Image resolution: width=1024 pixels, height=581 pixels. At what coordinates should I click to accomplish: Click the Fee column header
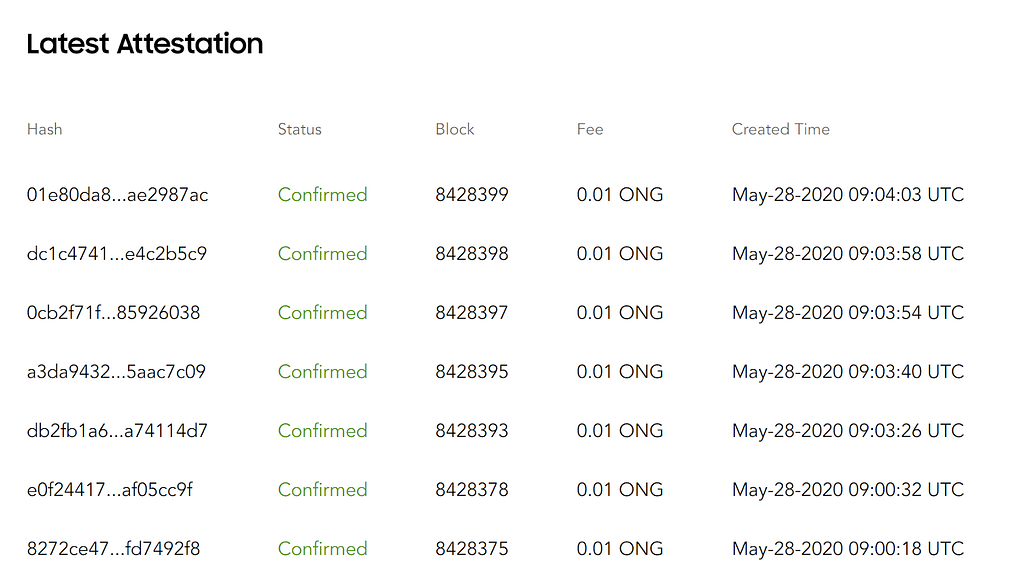(x=590, y=129)
